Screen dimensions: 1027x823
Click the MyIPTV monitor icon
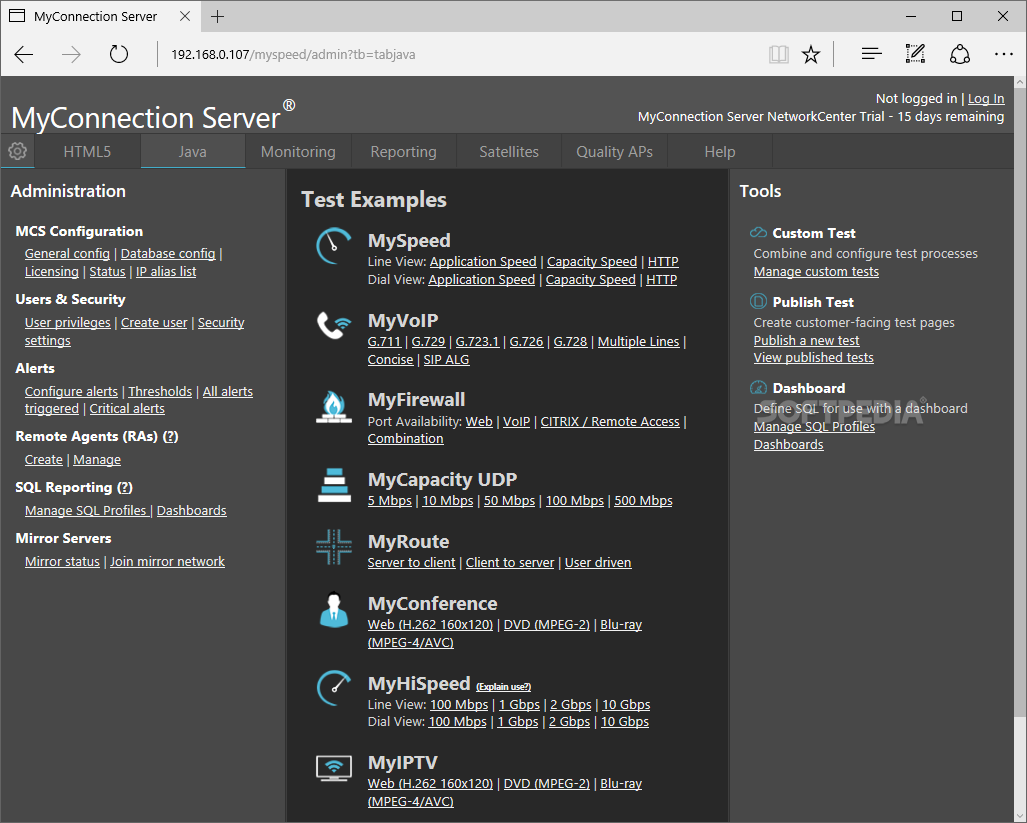coord(334,767)
